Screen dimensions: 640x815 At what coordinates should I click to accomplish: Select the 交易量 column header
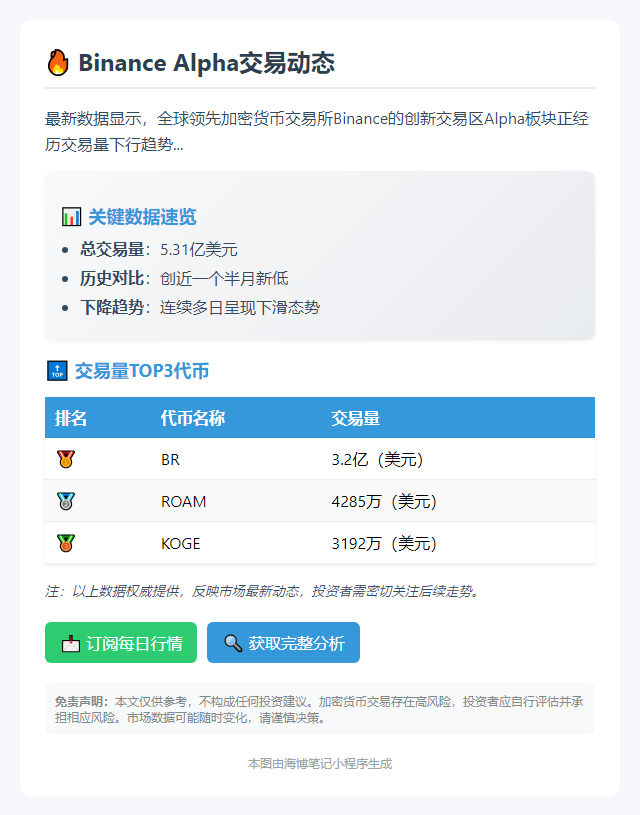(356, 418)
